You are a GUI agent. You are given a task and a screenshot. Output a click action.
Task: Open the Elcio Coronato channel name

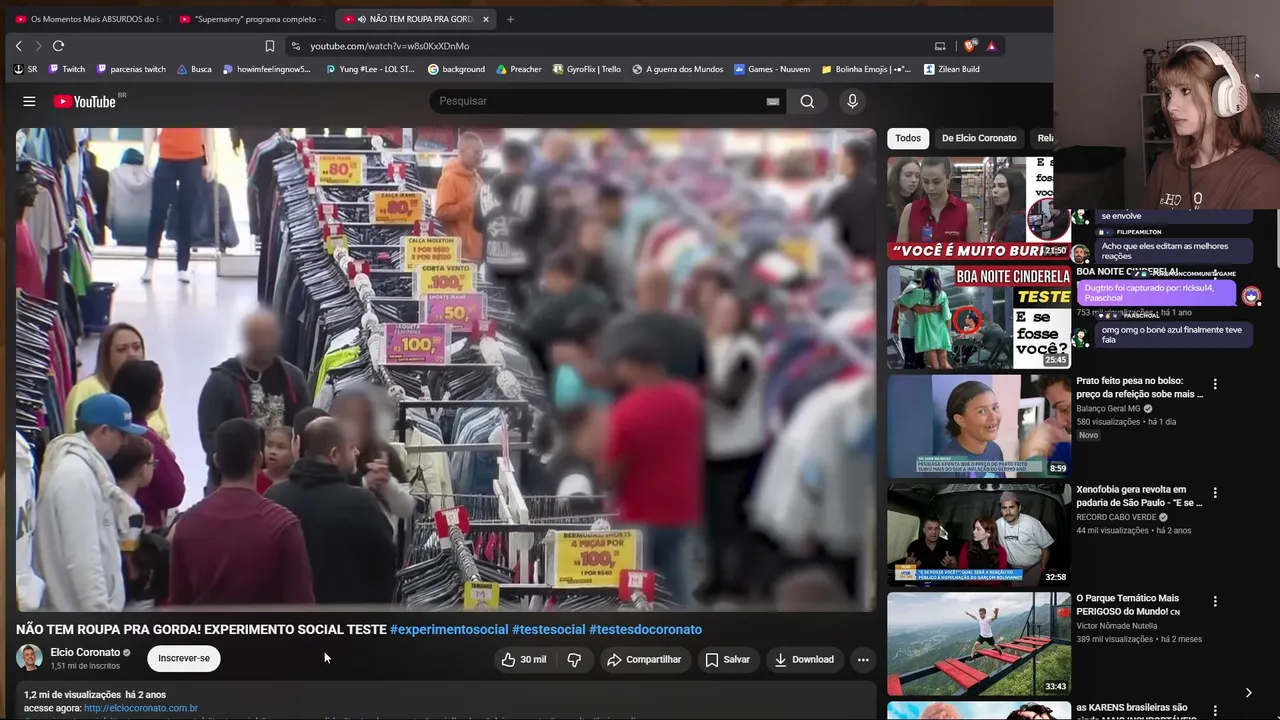point(85,652)
